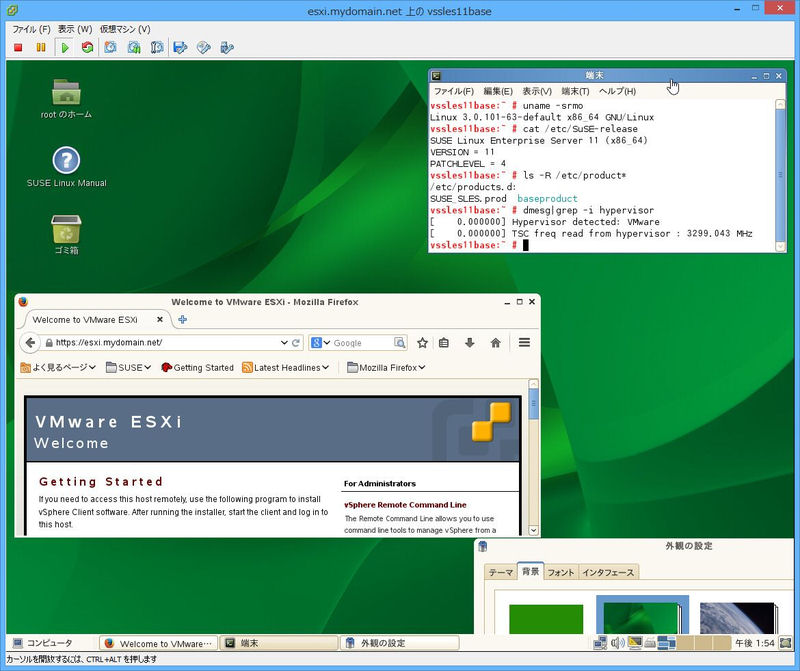Open terminal 端末(T) menu
The width and height of the screenshot is (800, 671).
coord(575,91)
